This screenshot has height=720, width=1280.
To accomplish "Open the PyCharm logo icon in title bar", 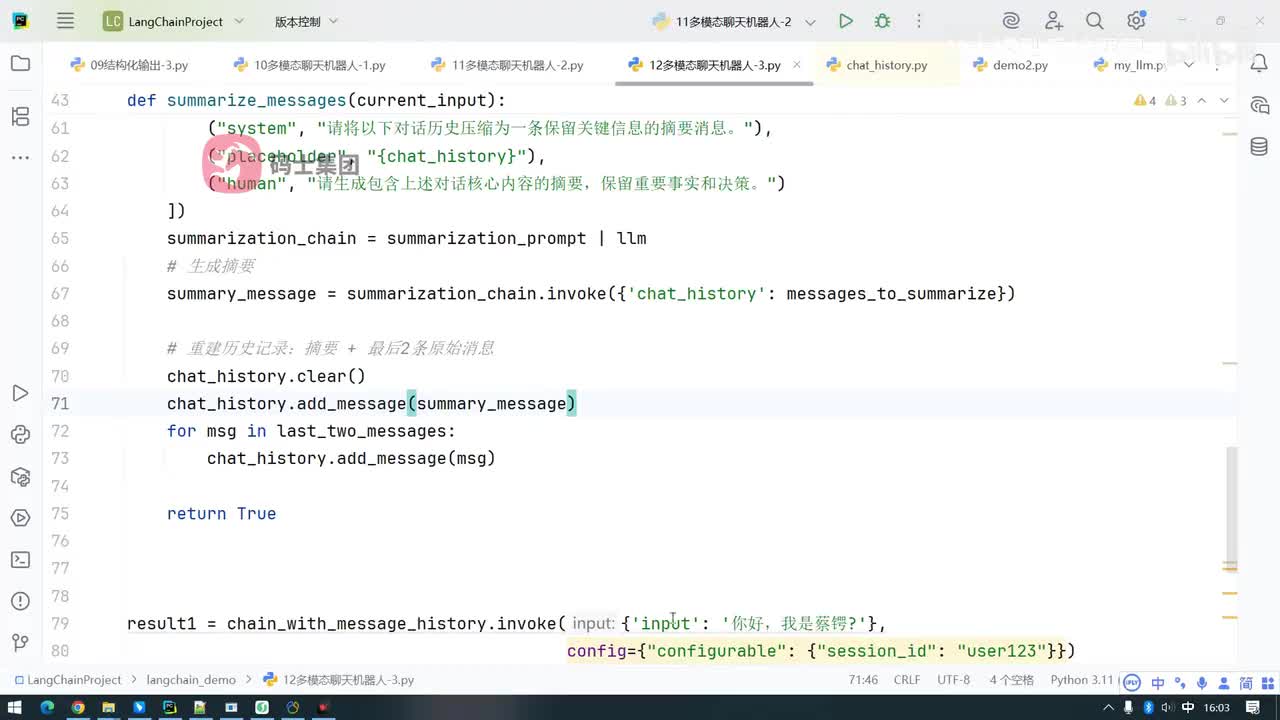I will [x=20, y=21].
